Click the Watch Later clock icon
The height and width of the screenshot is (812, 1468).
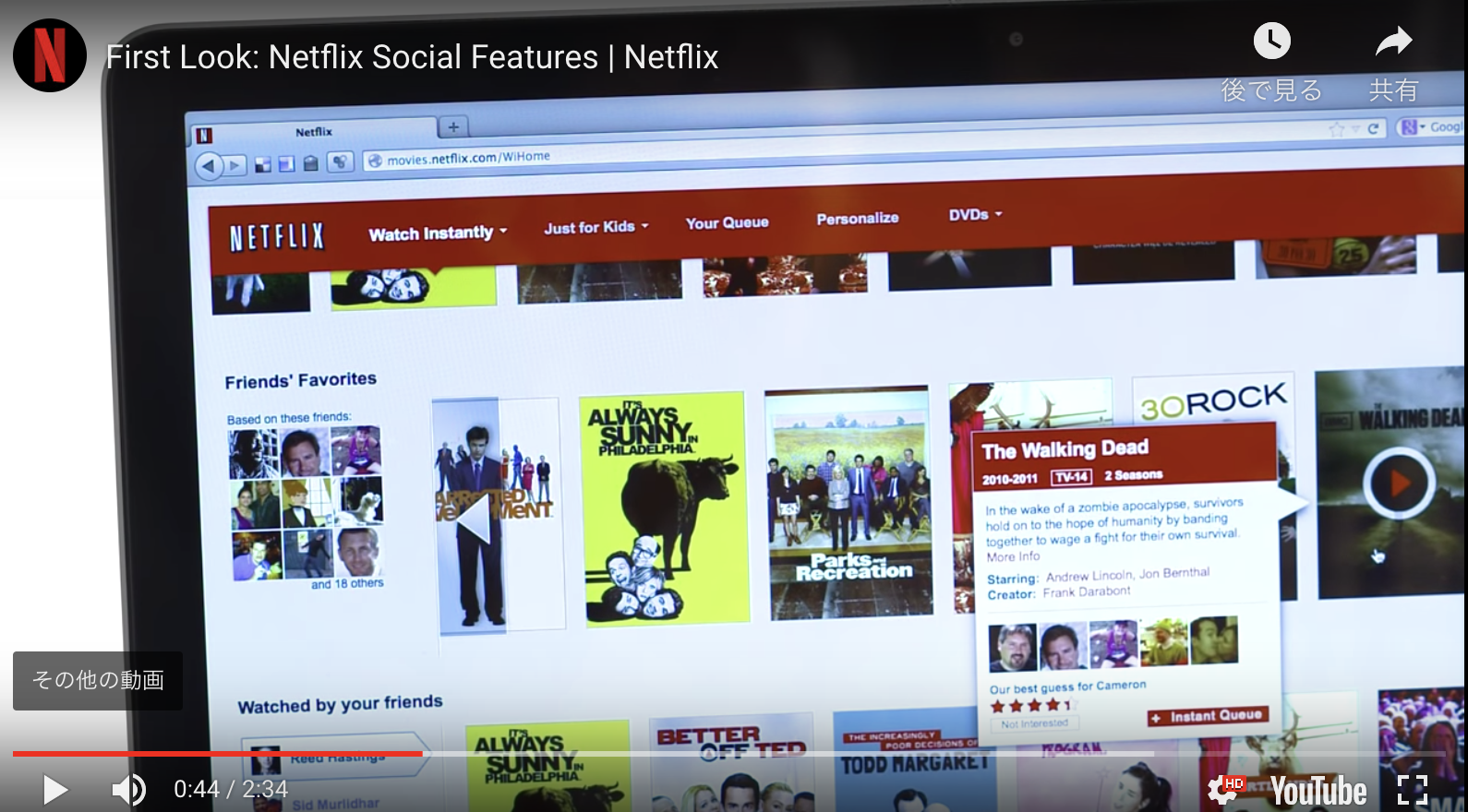pyautogui.click(x=1271, y=42)
